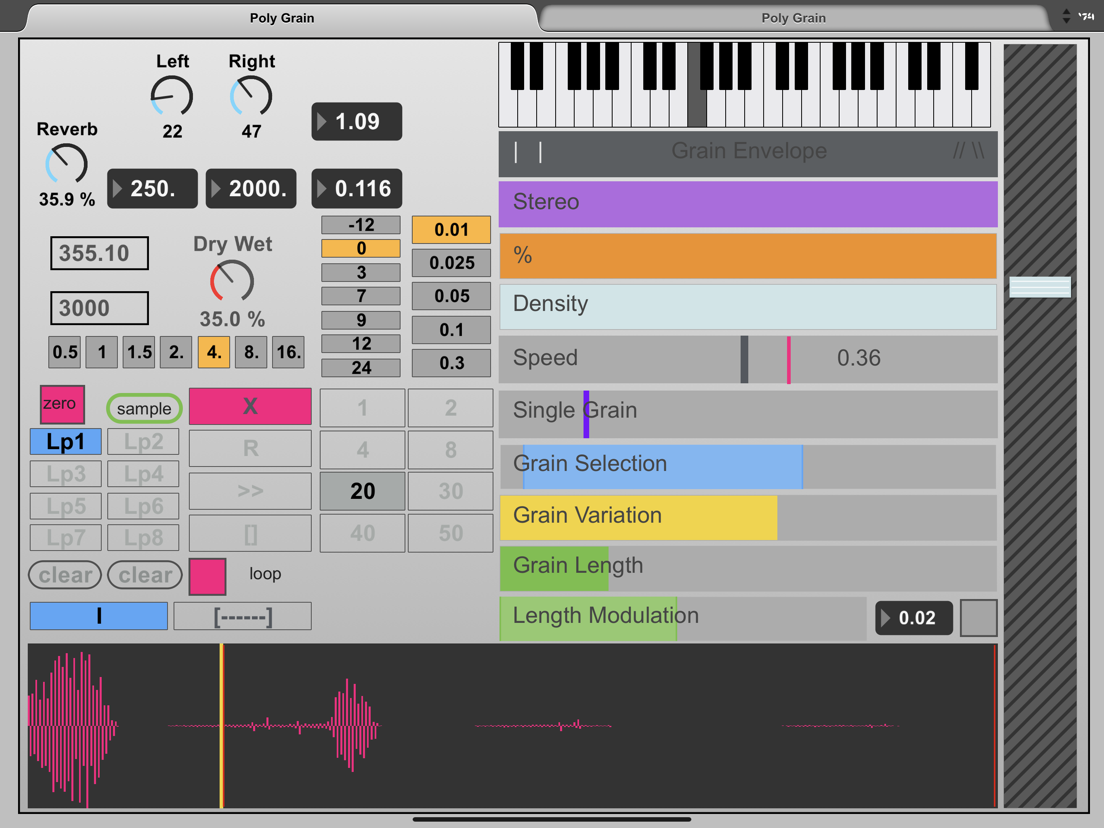Adjust the Reverb dial
1104x828 pixels.
[x=66, y=165]
